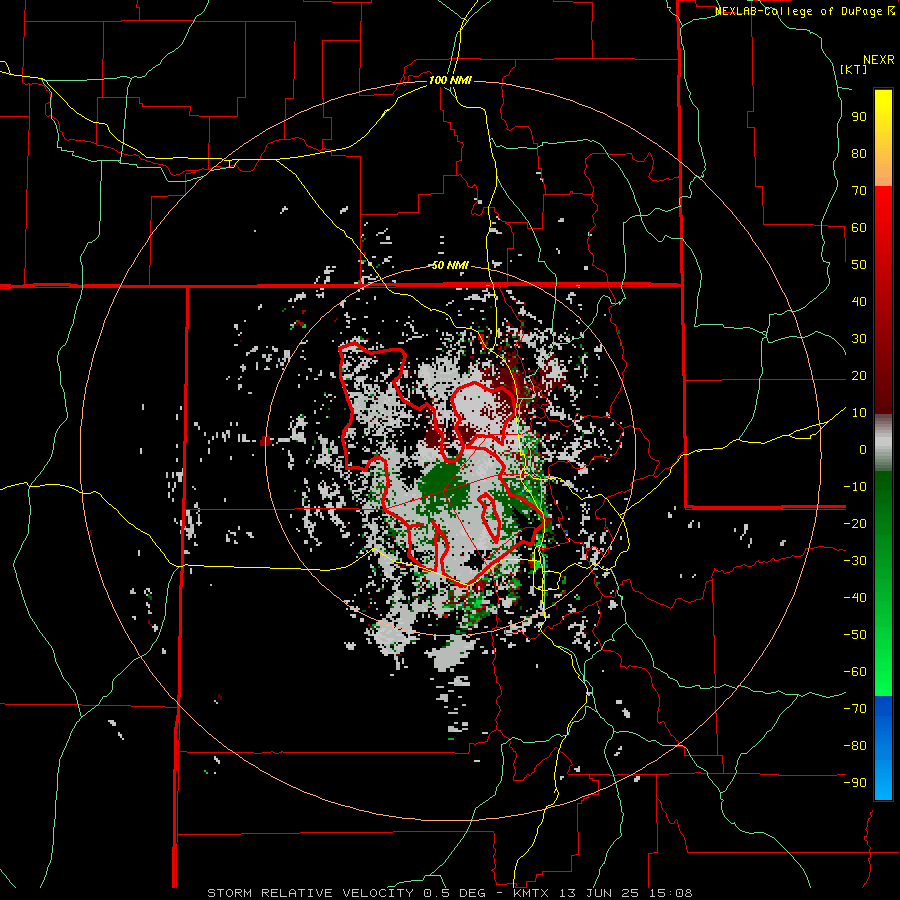Select the positive 50 scale label
The height and width of the screenshot is (900, 900).
859,265
